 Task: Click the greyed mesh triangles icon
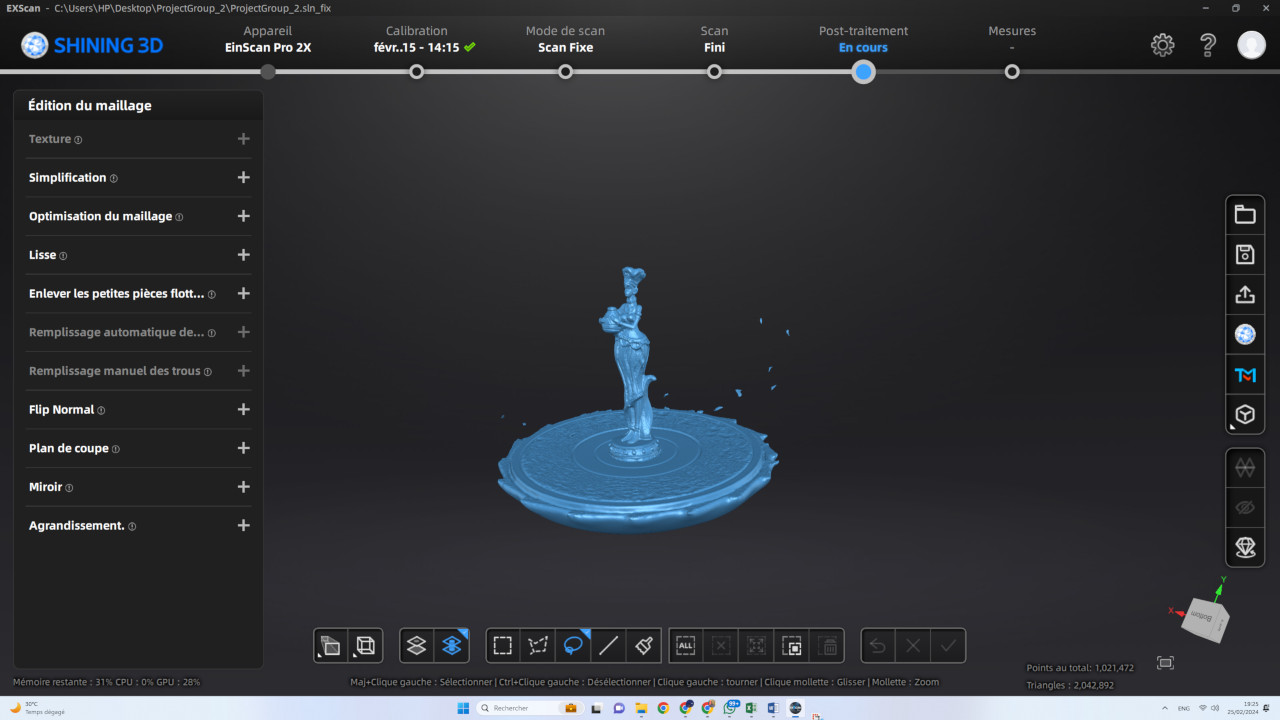[x=1245, y=467]
